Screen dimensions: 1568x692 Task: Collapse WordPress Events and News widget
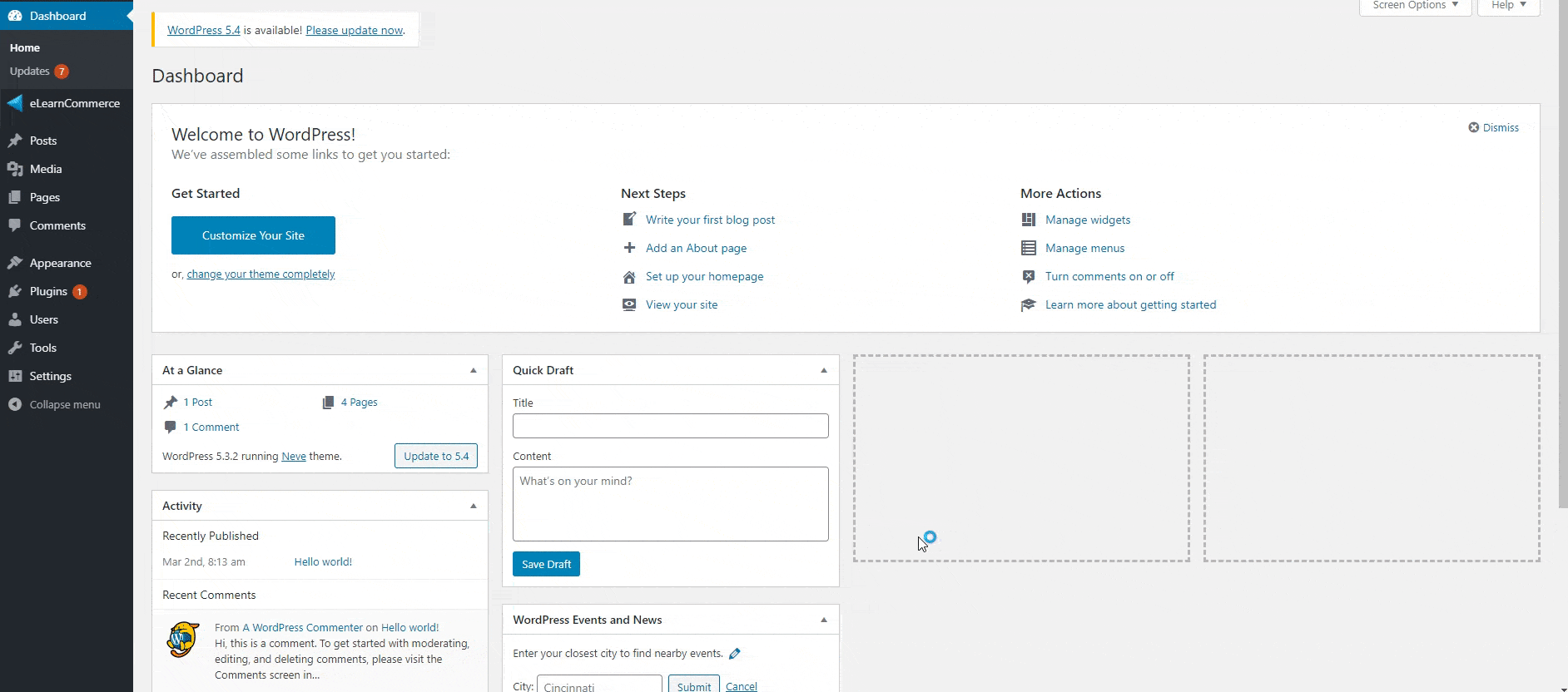[824, 620]
